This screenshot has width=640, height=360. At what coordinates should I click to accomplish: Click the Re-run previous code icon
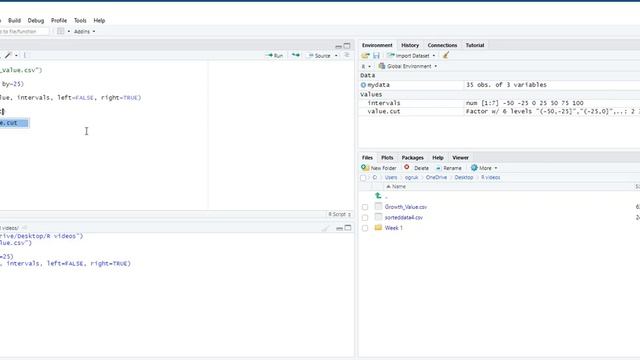tap(296, 56)
